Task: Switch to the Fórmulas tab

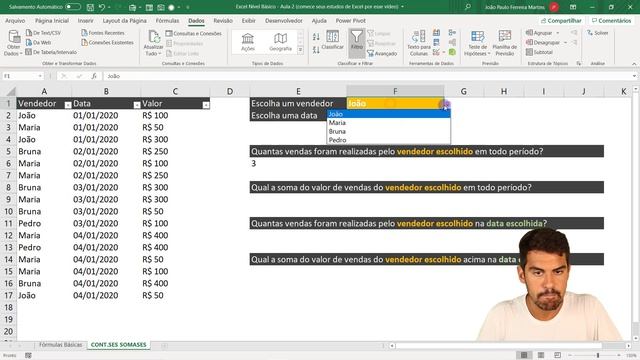Action: [x=167, y=20]
